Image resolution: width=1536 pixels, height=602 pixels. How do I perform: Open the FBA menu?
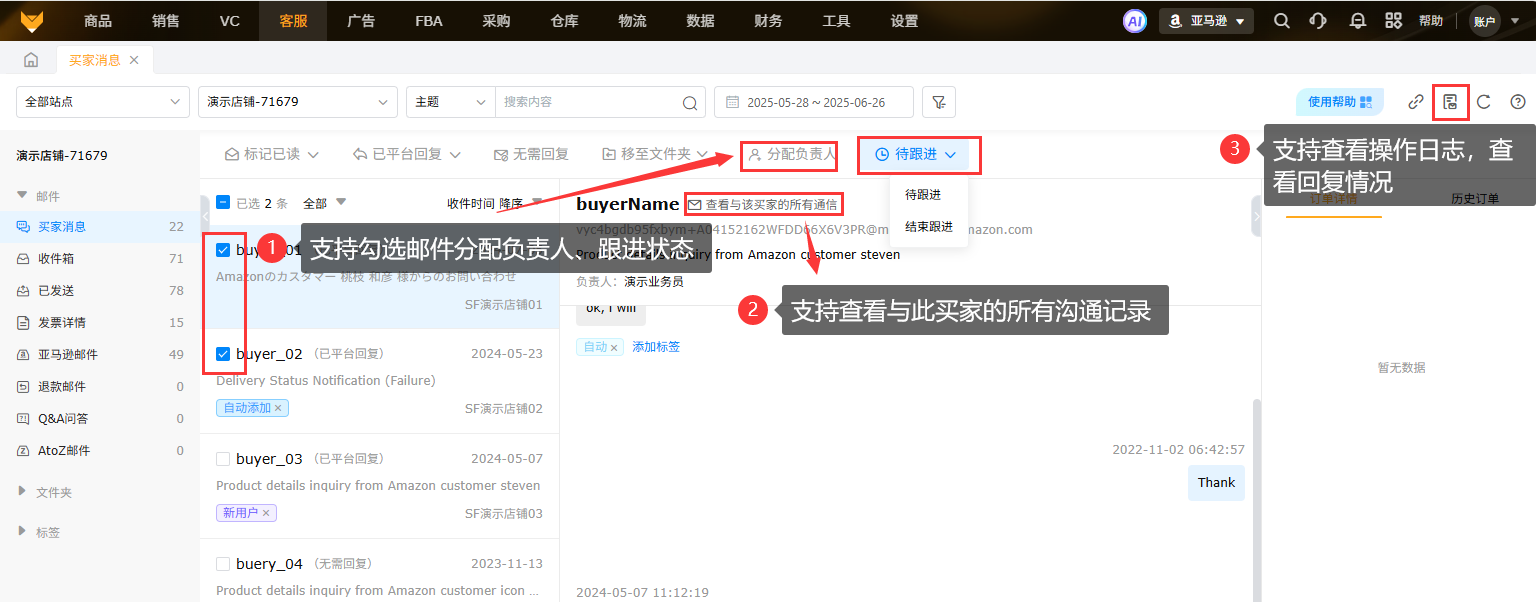tap(429, 21)
